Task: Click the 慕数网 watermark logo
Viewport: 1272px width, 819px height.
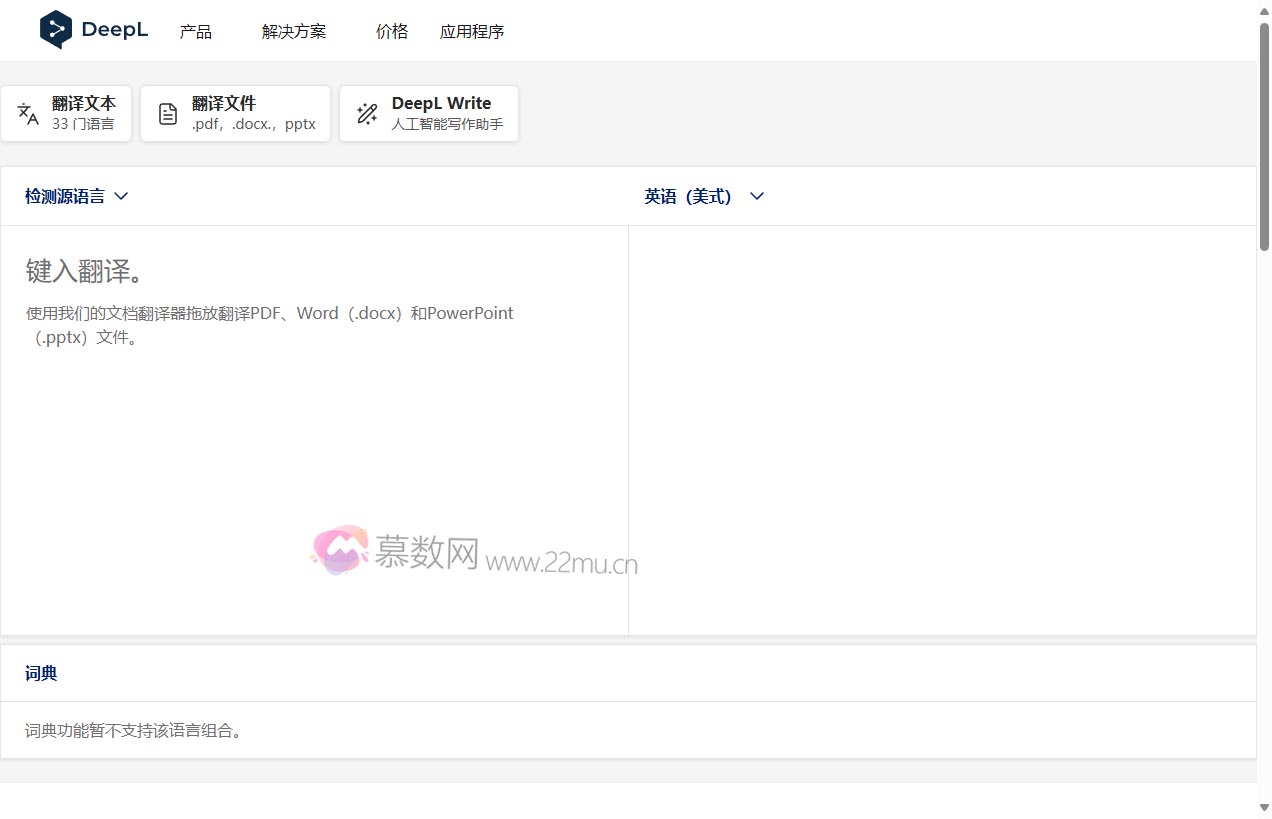Action: coord(339,551)
